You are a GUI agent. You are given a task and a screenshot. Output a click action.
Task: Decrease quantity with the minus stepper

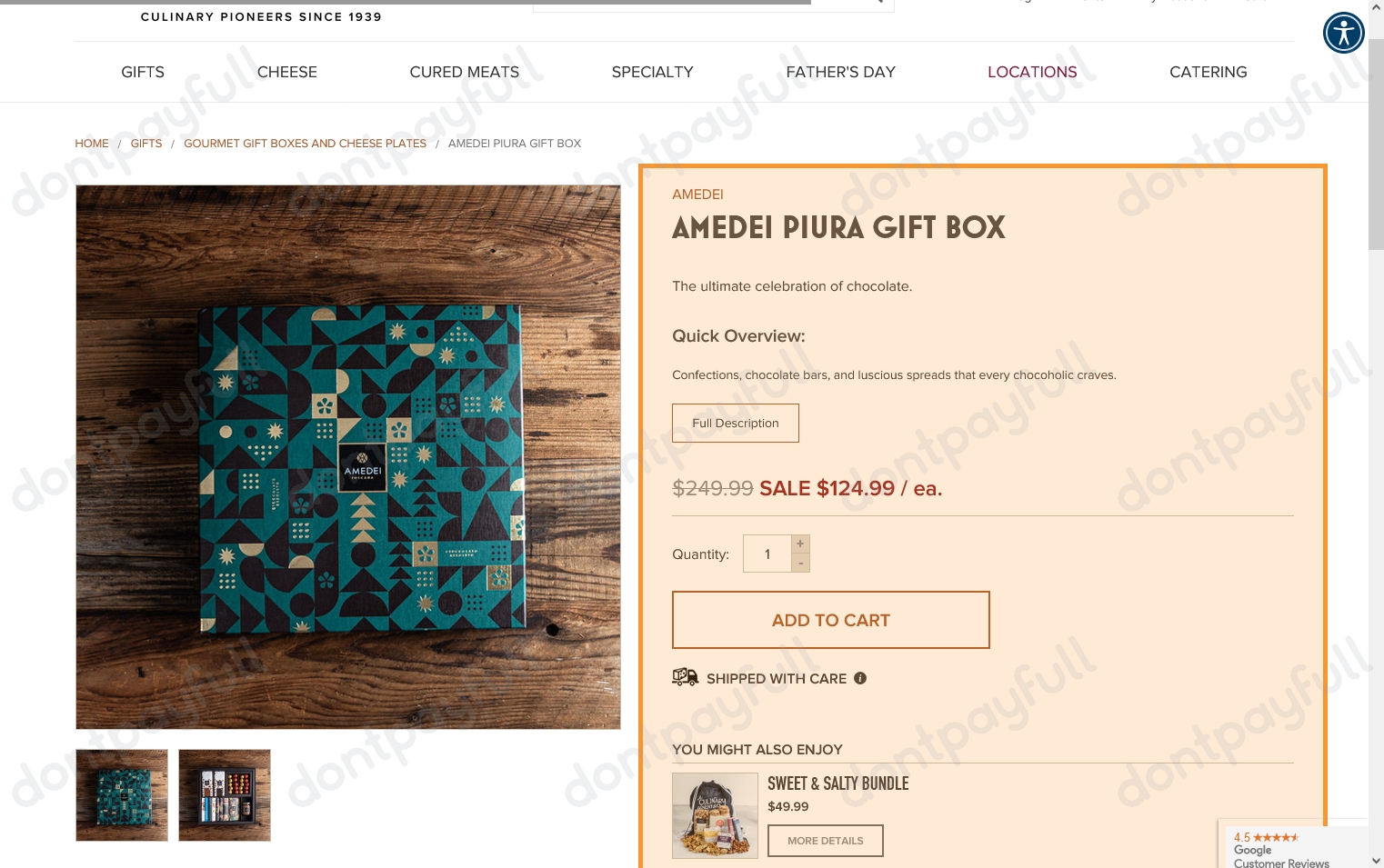coord(800,564)
